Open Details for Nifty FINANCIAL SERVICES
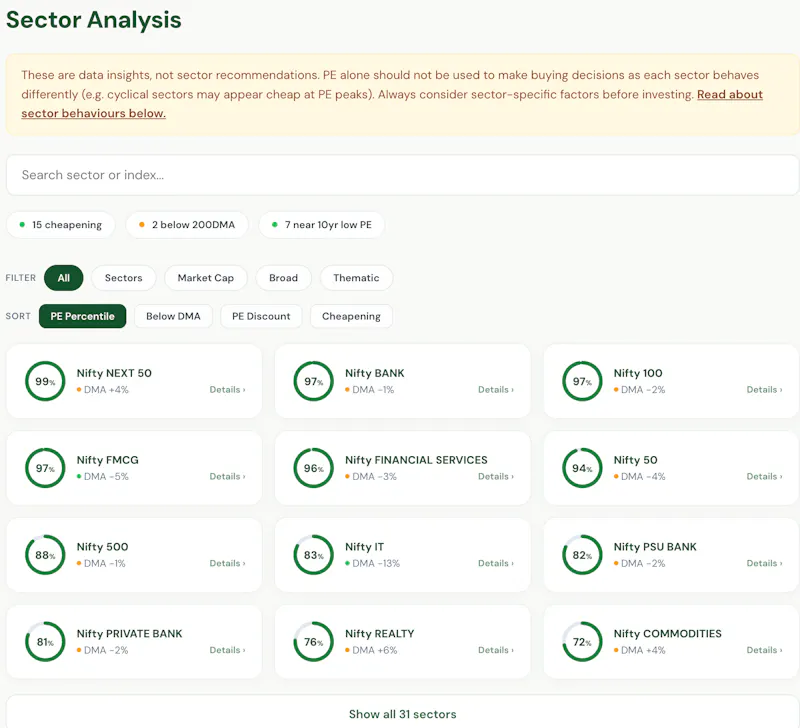Viewport: 800px width, 728px height. coord(496,476)
